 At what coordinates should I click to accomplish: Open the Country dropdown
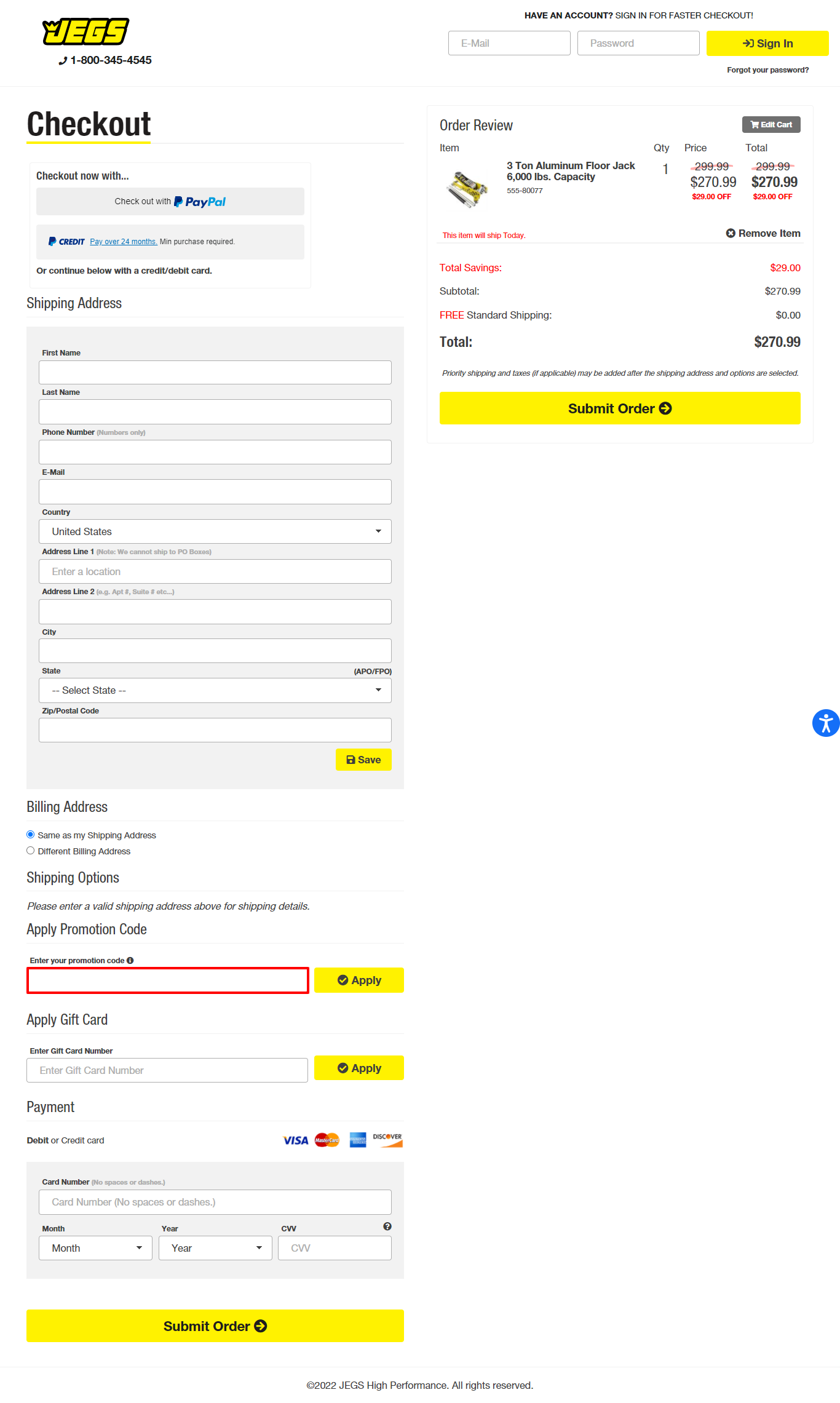coord(215,531)
